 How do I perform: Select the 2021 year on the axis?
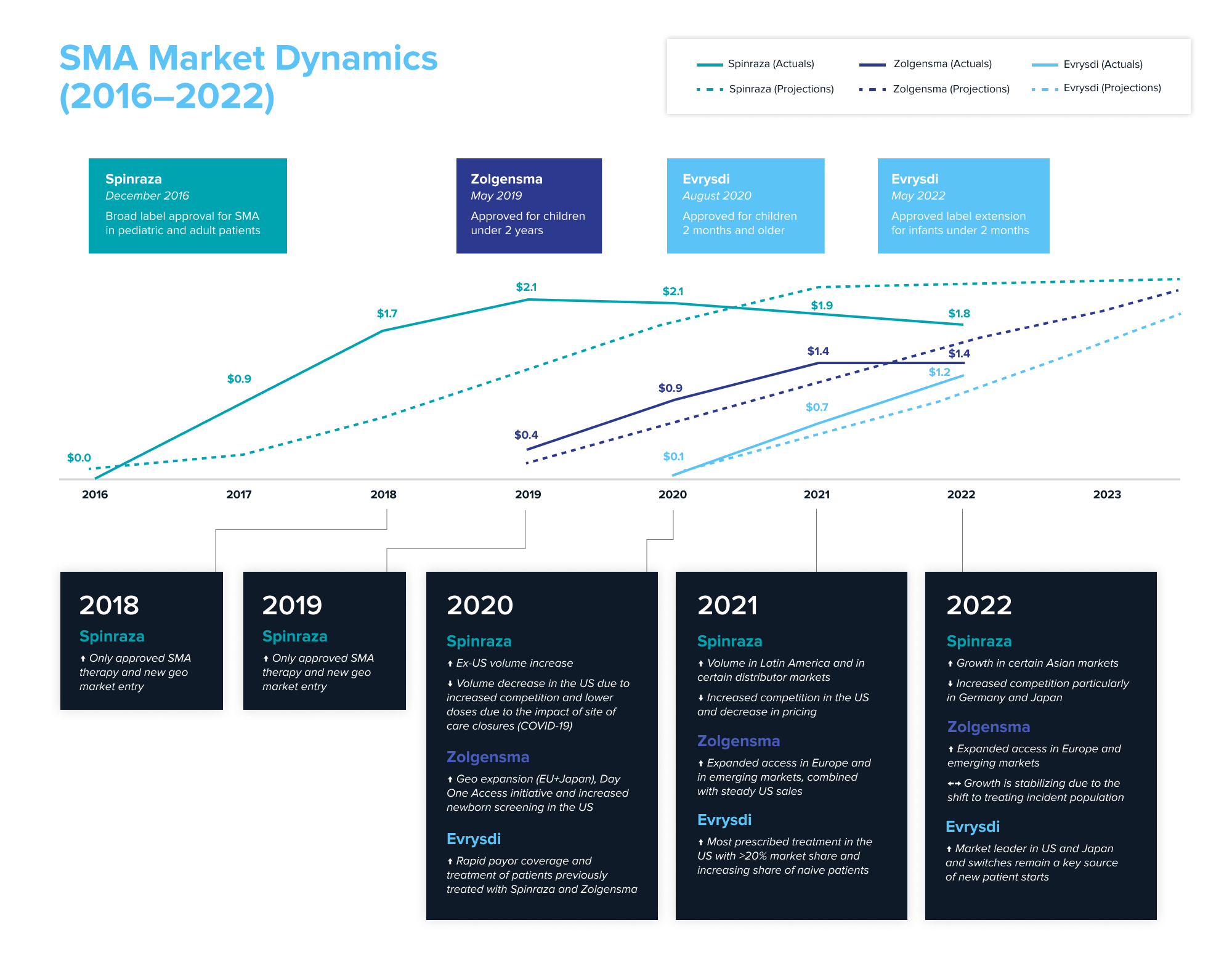pos(817,494)
